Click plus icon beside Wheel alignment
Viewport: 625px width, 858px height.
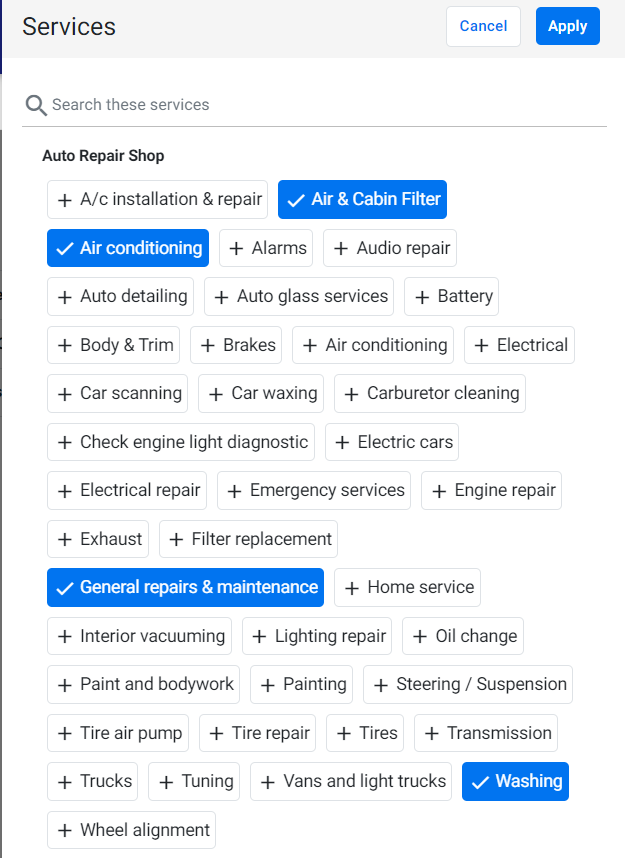[65, 830]
